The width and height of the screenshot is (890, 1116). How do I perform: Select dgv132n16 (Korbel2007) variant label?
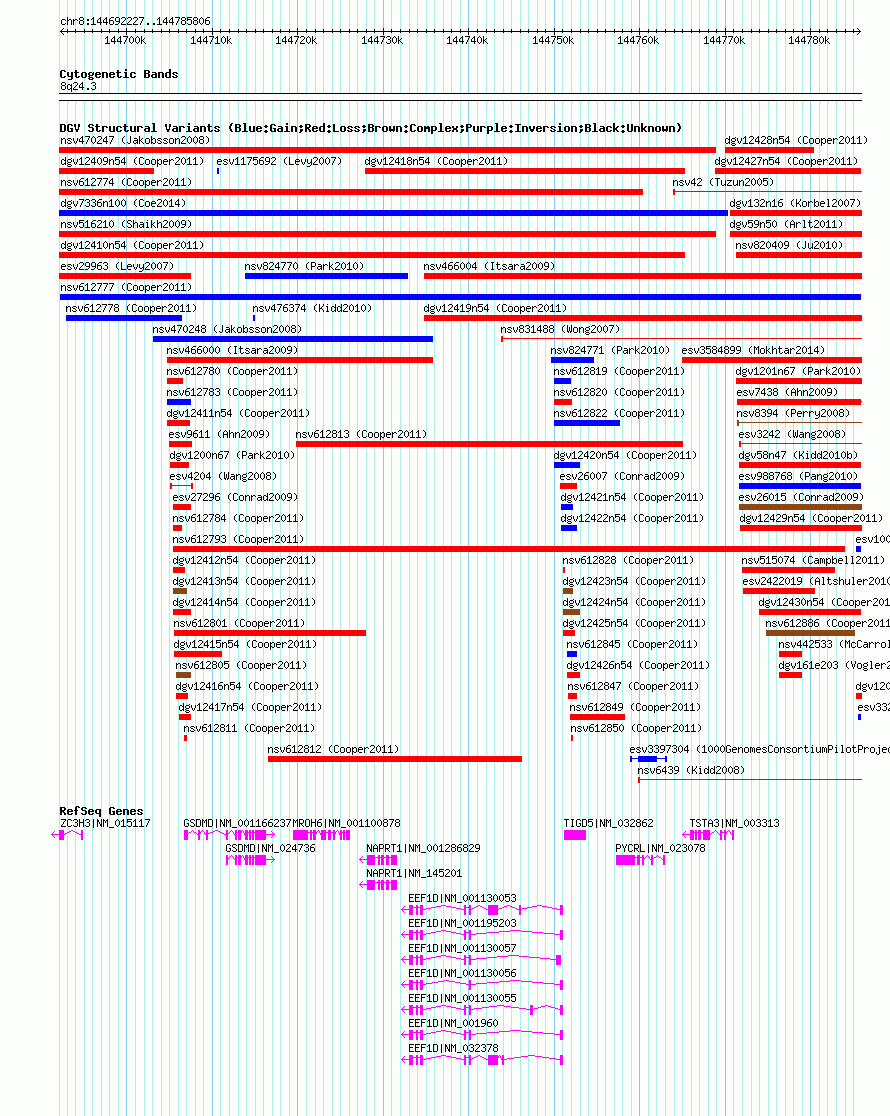795,204
